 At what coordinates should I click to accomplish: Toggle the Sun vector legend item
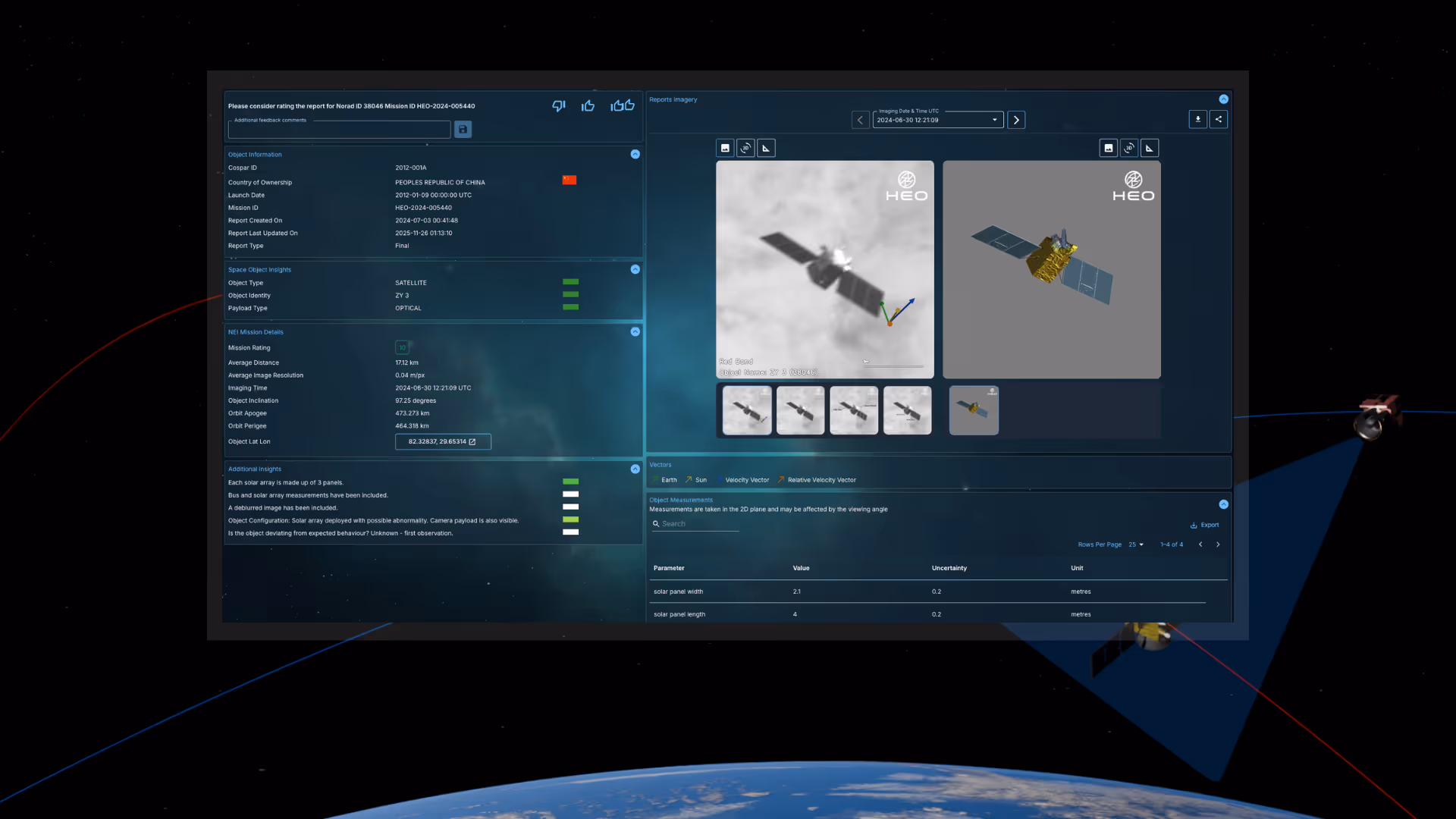pos(696,480)
